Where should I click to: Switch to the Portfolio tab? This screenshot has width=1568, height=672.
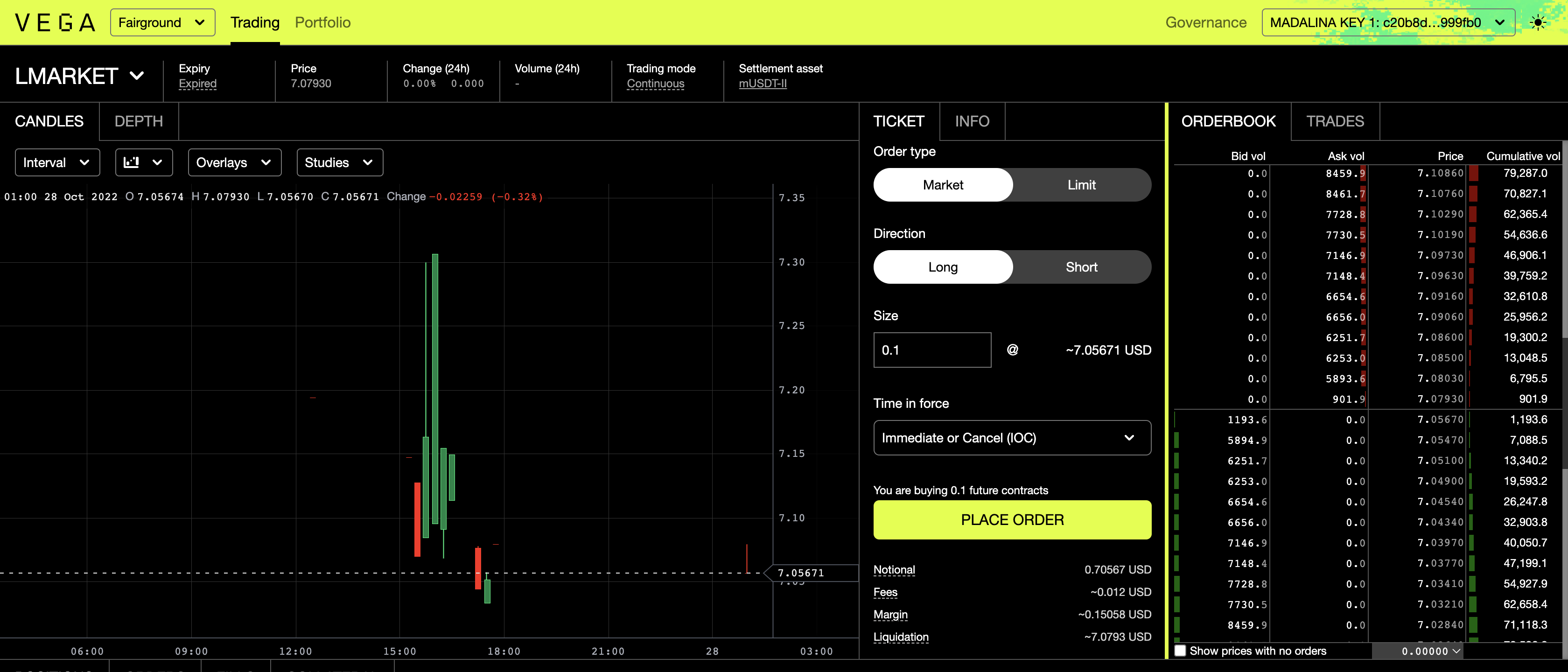pyautogui.click(x=322, y=22)
